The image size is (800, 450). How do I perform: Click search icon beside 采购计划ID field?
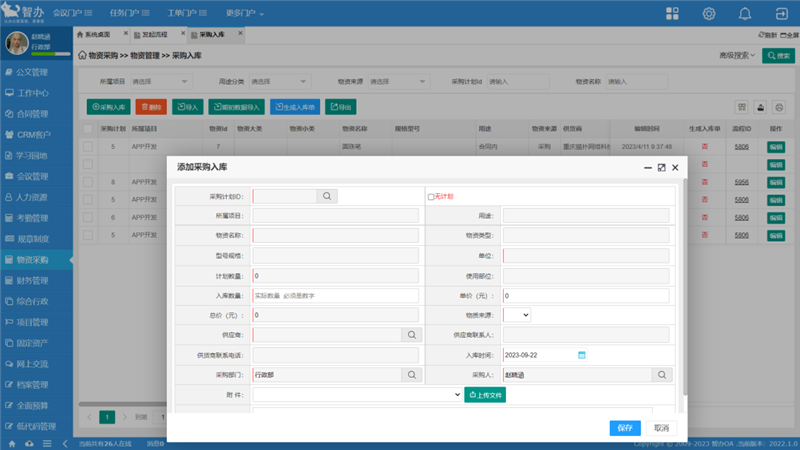(x=327, y=197)
